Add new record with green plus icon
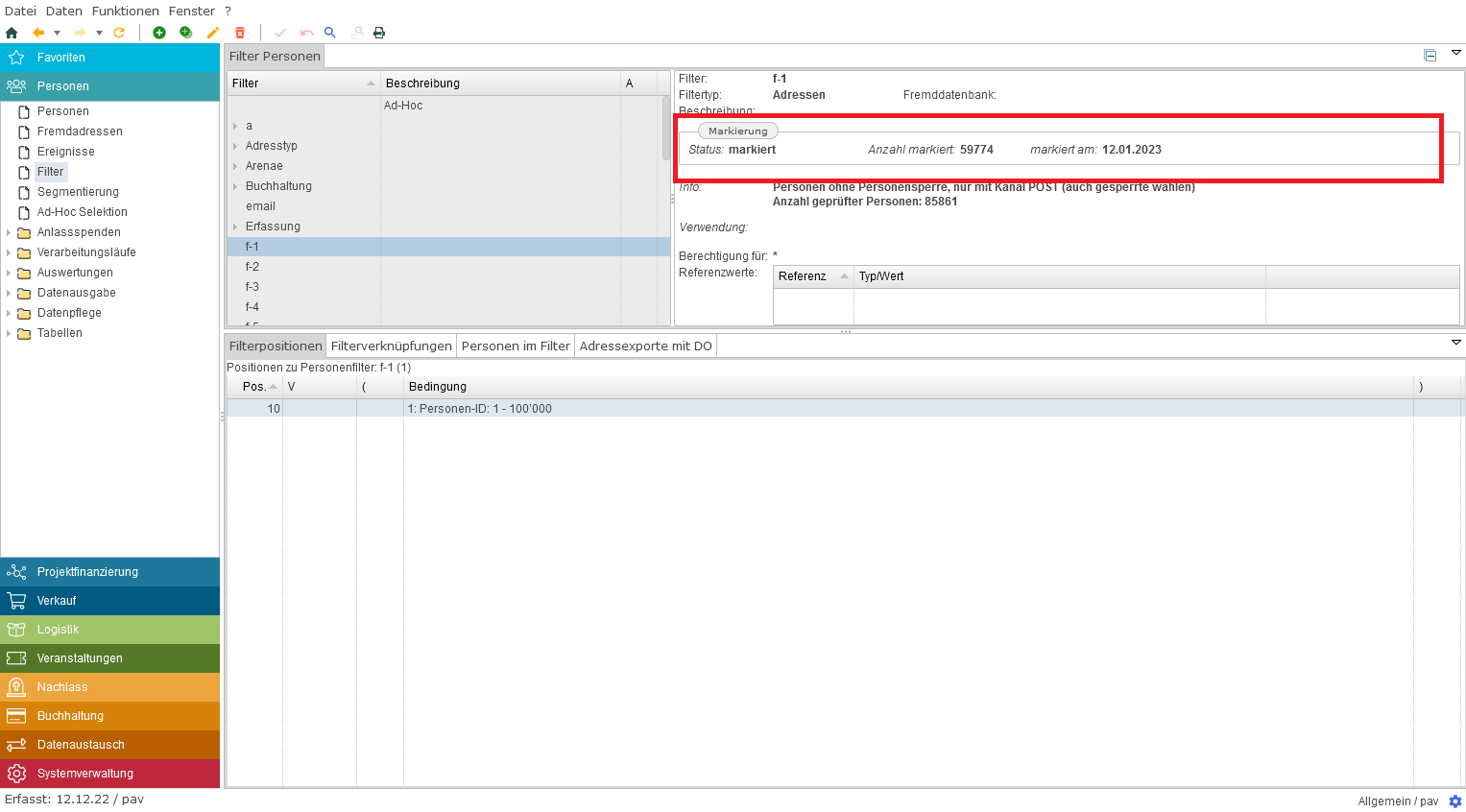1466x812 pixels. point(159,33)
